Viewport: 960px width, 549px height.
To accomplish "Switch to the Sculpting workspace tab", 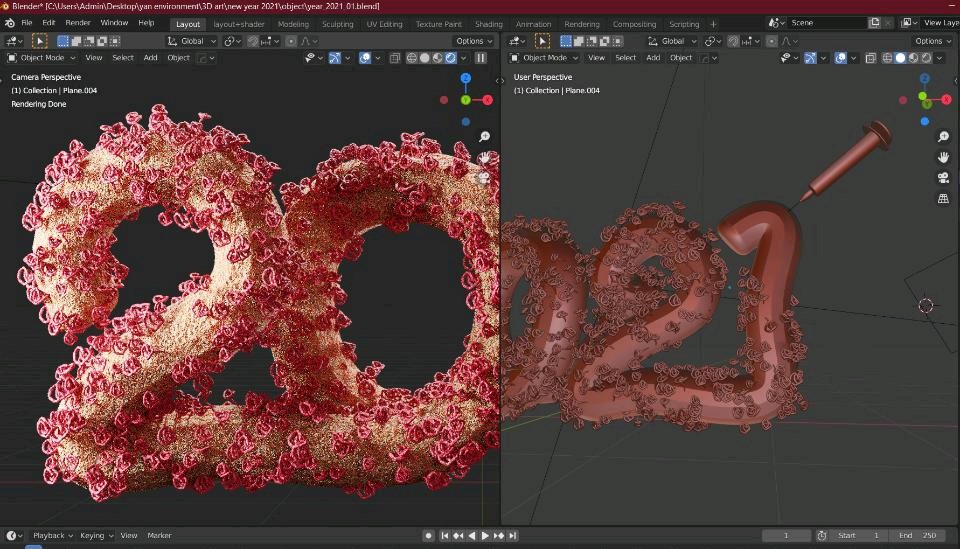I will click(337, 24).
